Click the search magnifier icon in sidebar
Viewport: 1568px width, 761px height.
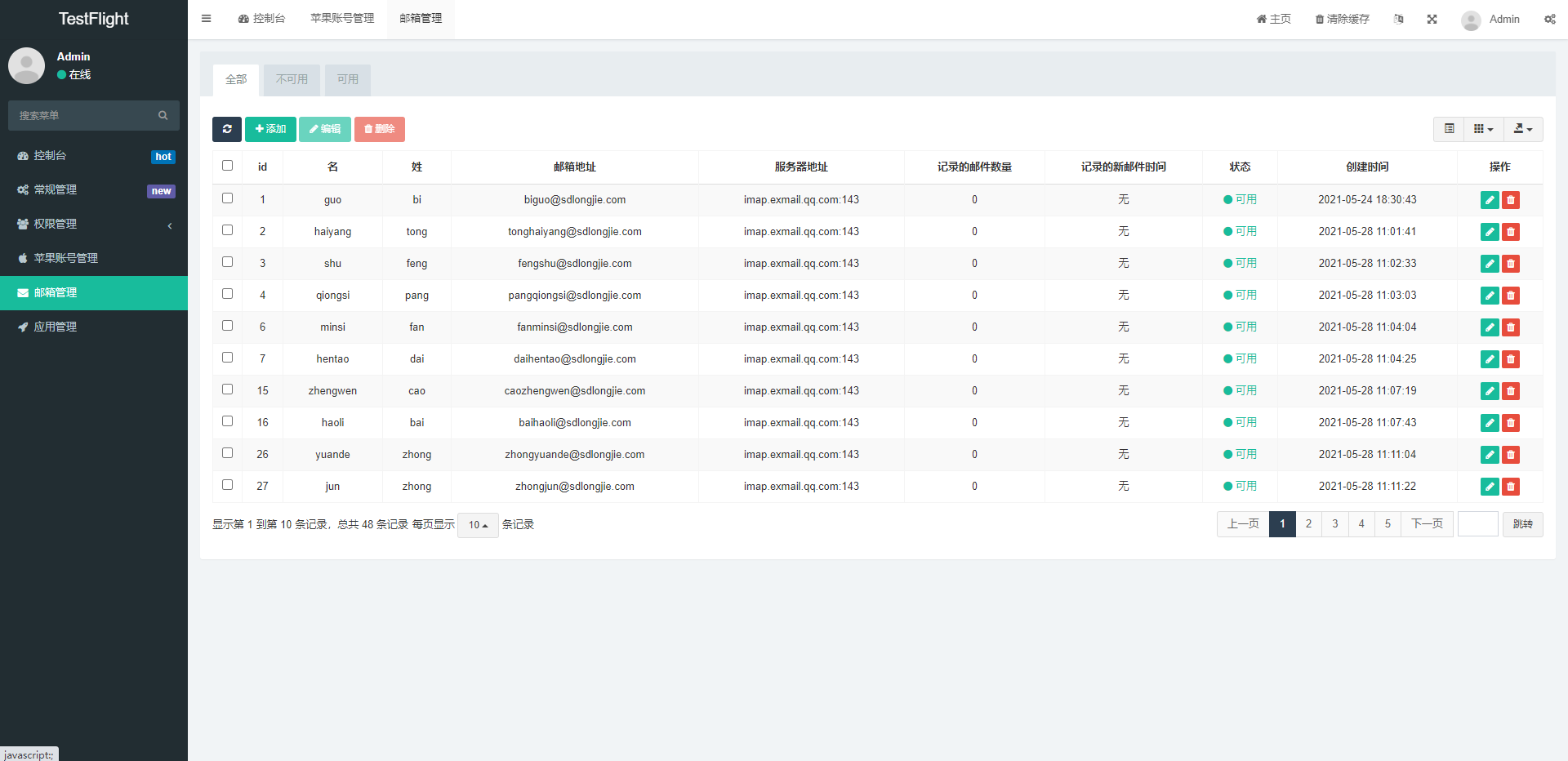163,116
